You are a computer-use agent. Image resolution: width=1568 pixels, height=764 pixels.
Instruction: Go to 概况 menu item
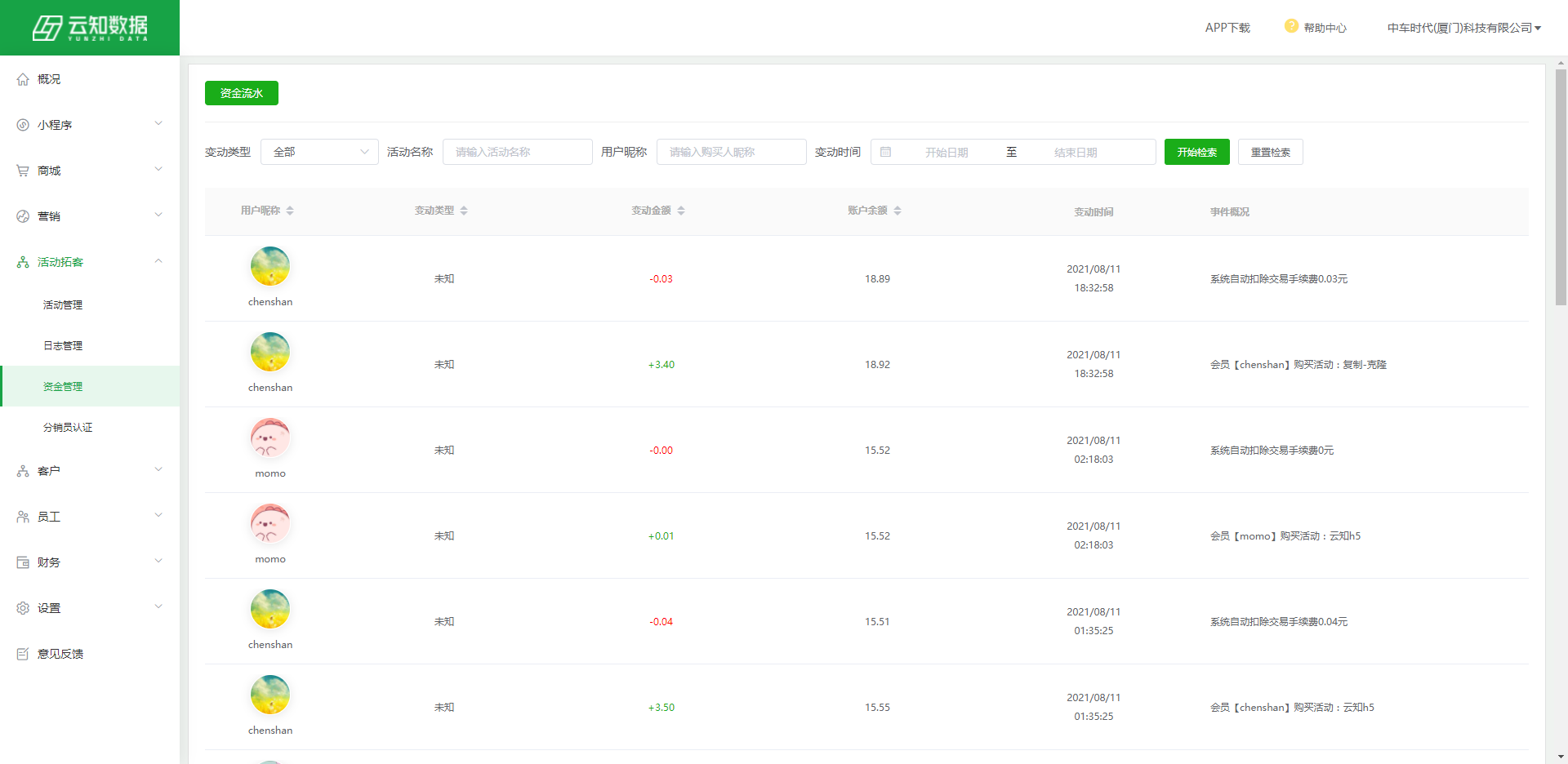tap(90, 79)
